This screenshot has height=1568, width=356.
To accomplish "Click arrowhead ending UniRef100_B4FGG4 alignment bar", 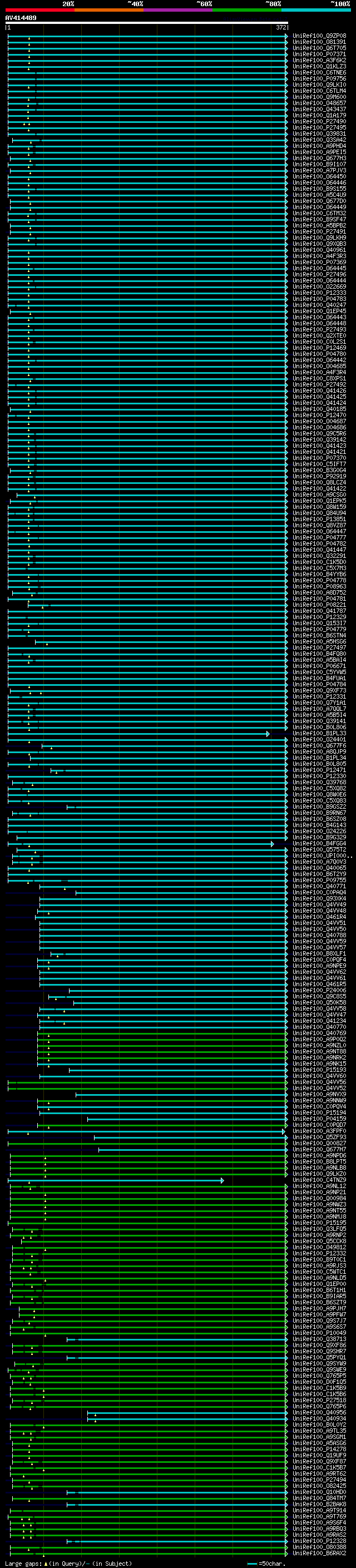I will pos(273,844).
